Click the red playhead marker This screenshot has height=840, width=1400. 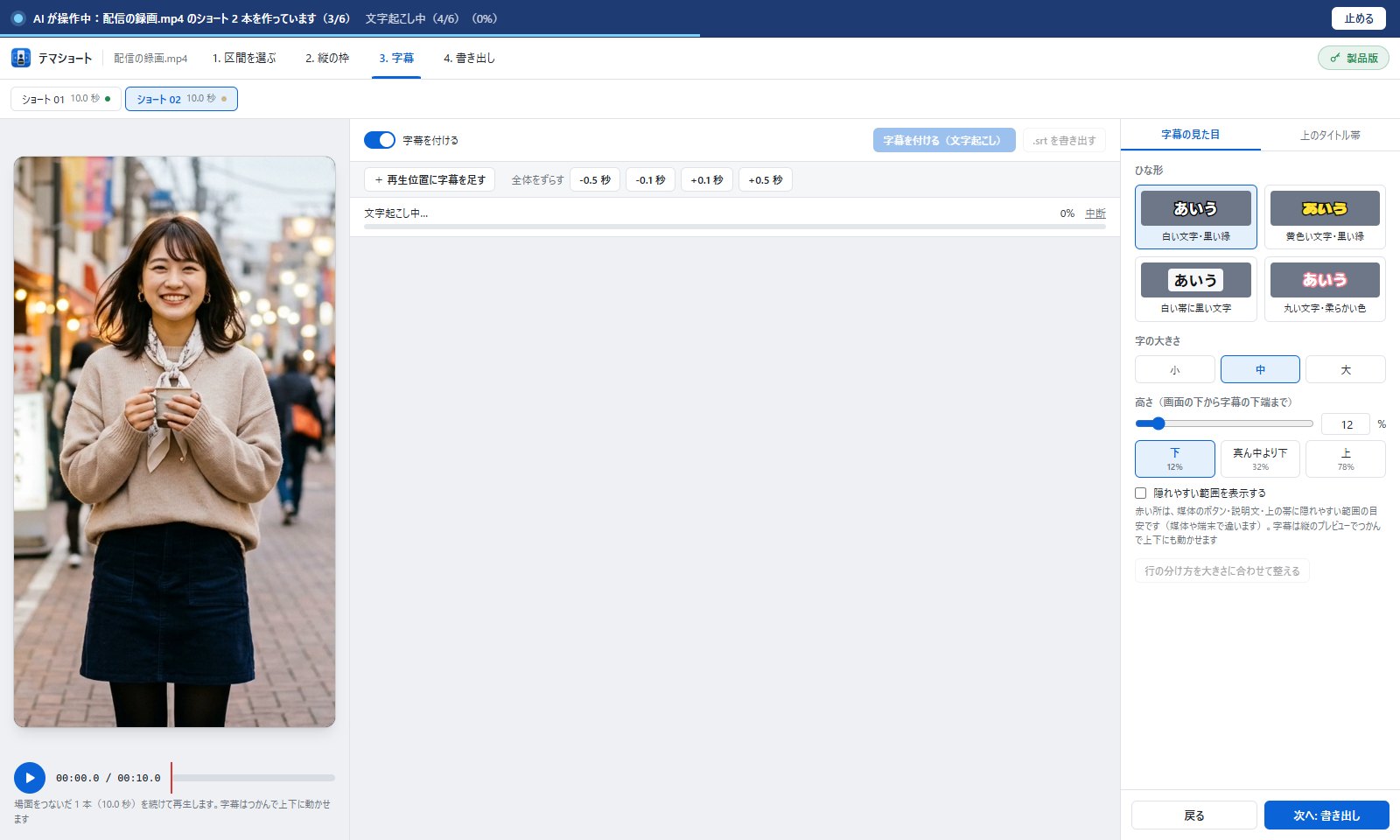point(171,778)
